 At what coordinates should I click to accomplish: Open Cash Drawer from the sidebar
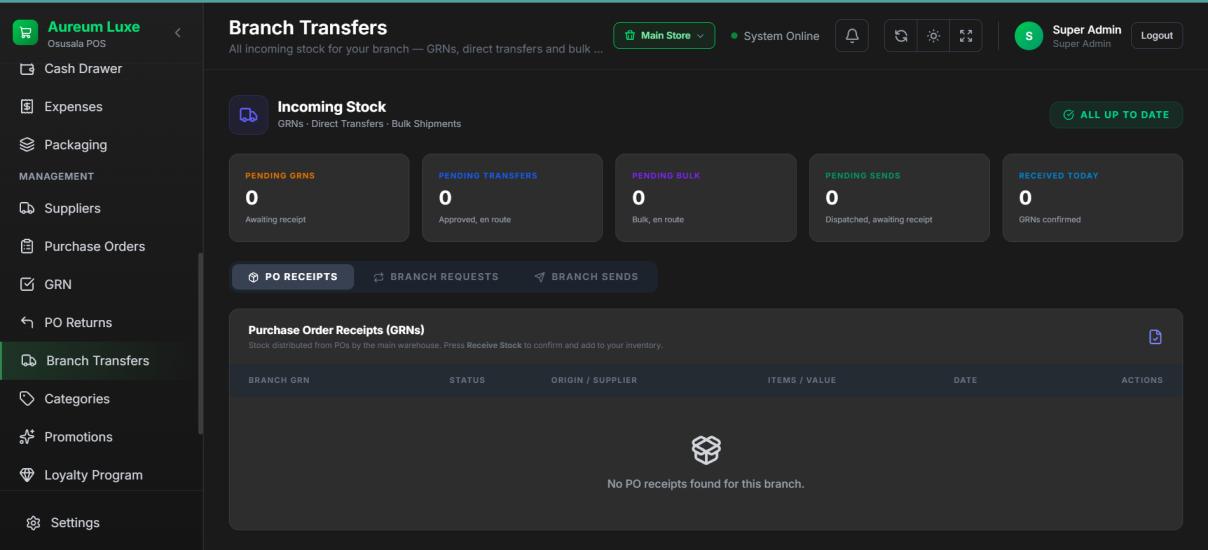pyautogui.click(x=100, y=69)
